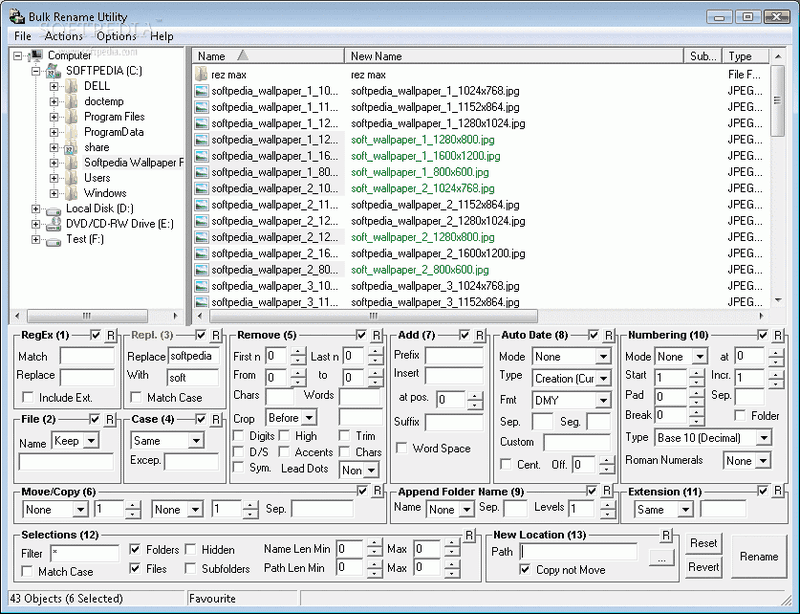
Task: Open the File Name Keep dropdown
Action: tap(91, 440)
